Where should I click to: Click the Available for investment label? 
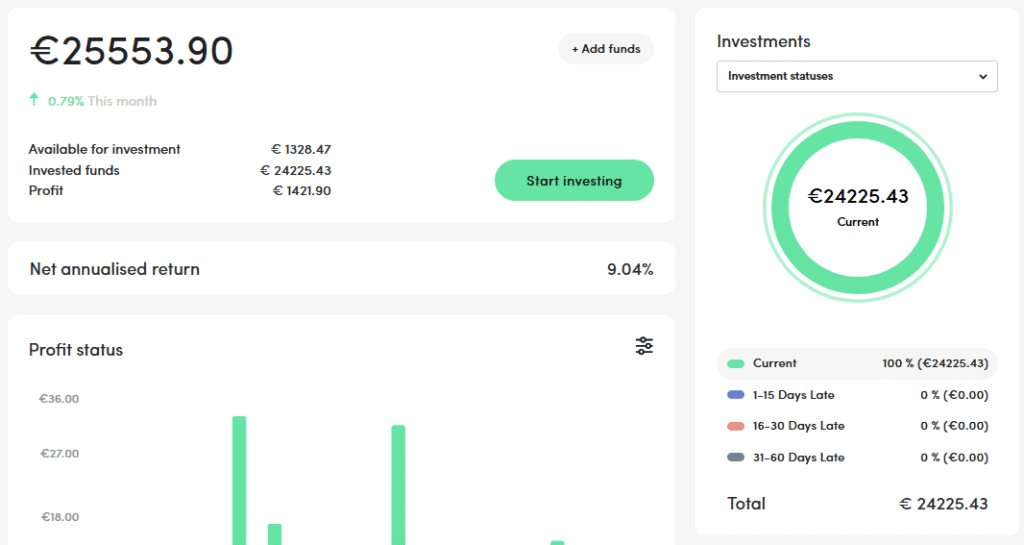pos(104,149)
